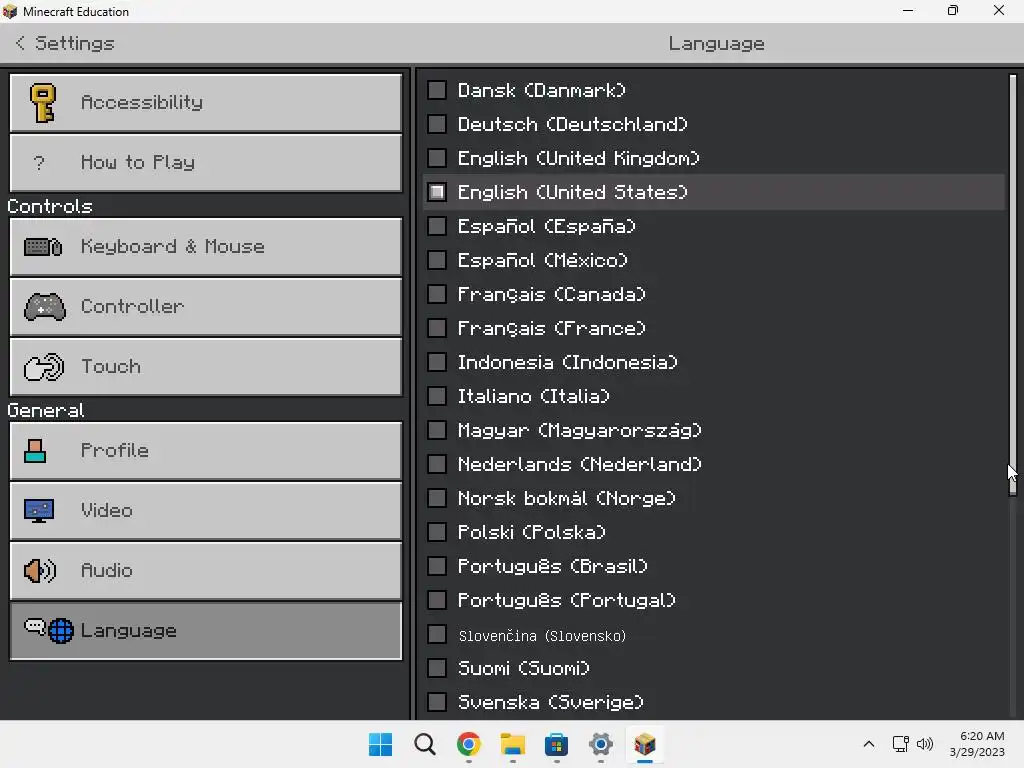Open Audio settings
The image size is (1024, 768).
click(206, 571)
